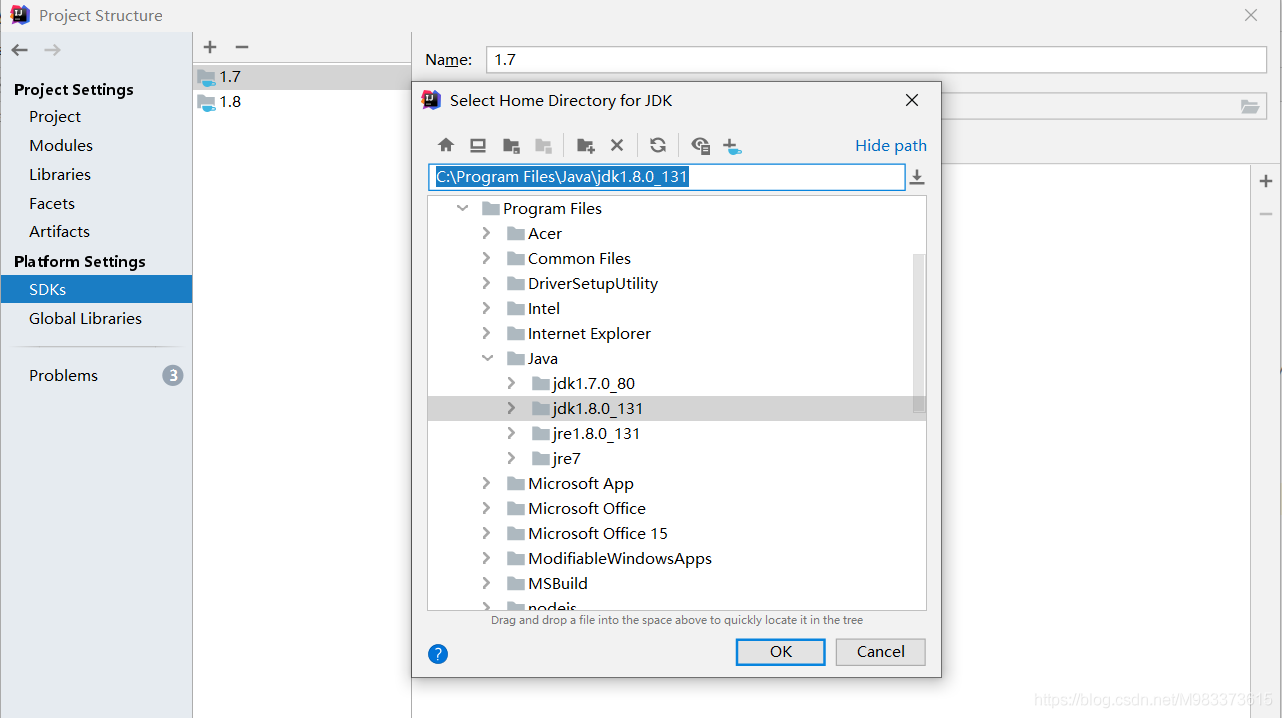Expand the Intel folder
Screen dimensions: 1282x718
click(x=486, y=308)
